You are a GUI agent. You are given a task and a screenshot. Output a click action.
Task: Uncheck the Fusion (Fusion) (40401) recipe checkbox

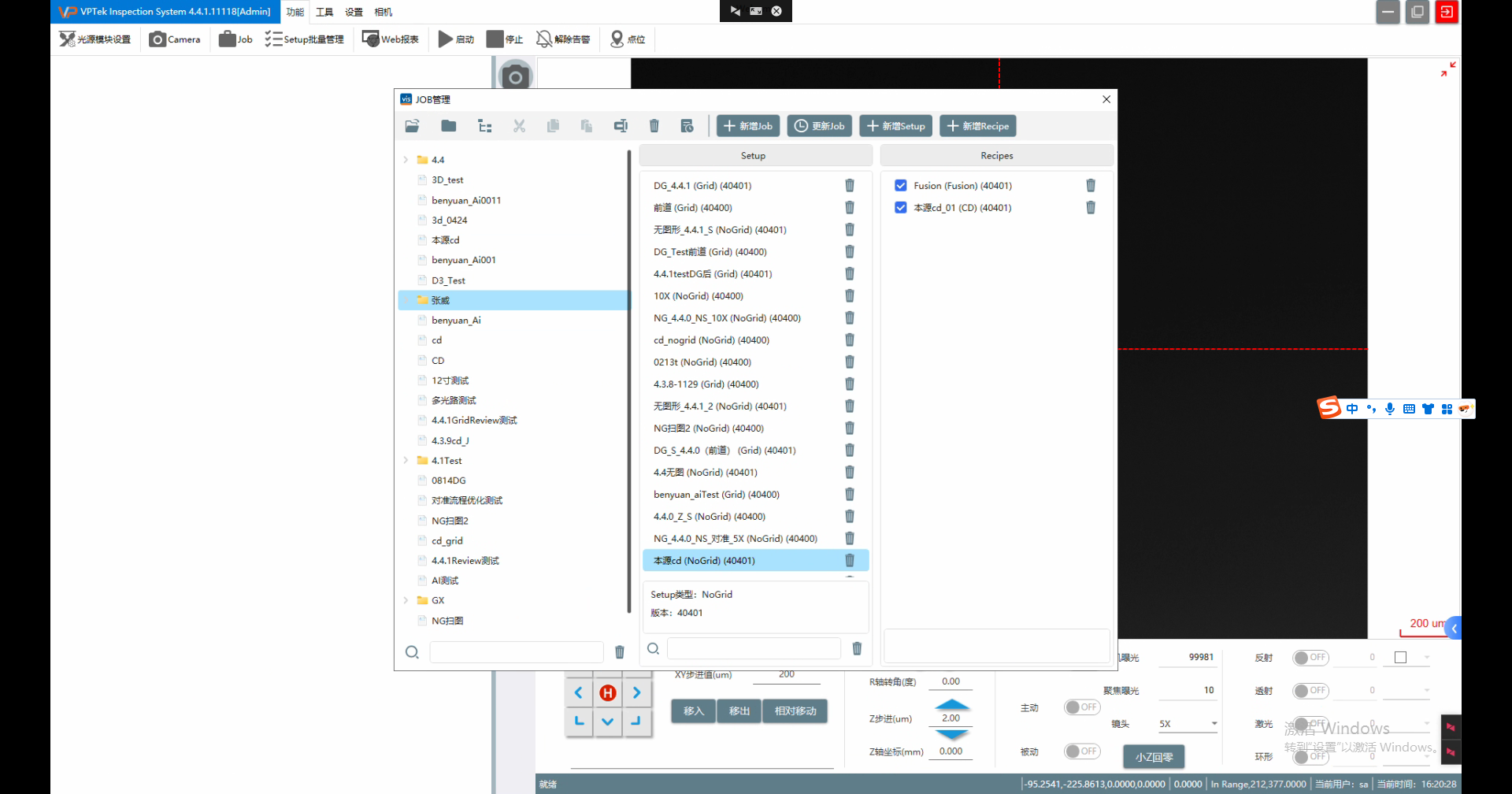click(x=901, y=186)
